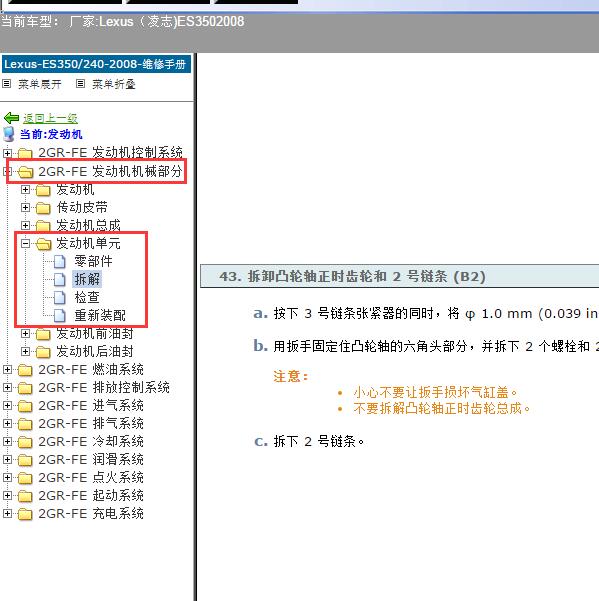
Task: Open the 检查 page
Action: (87, 297)
